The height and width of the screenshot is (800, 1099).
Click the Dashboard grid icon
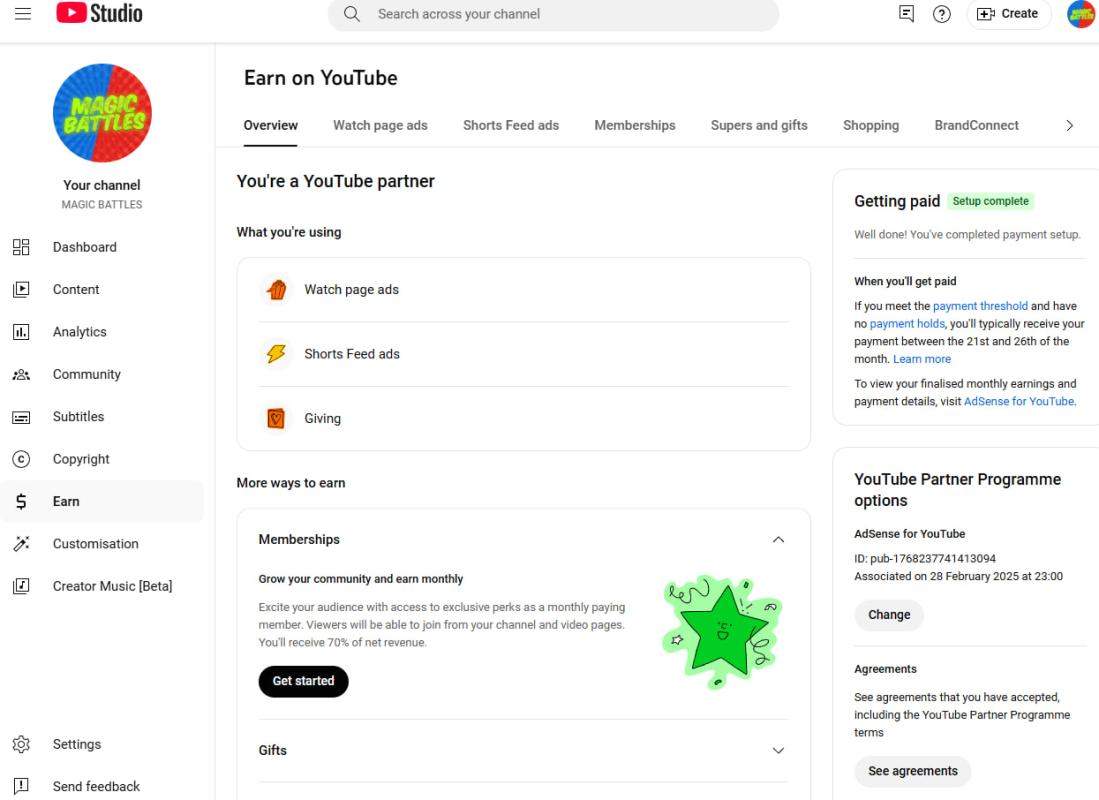click(21, 247)
